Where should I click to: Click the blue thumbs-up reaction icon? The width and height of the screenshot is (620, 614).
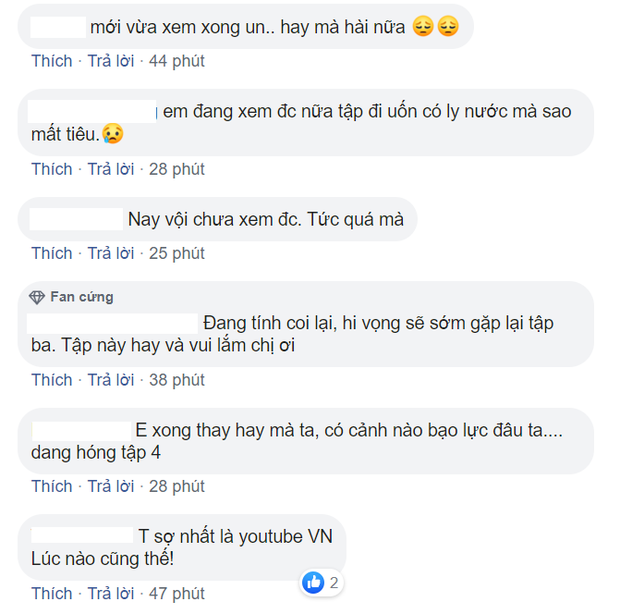click(315, 582)
